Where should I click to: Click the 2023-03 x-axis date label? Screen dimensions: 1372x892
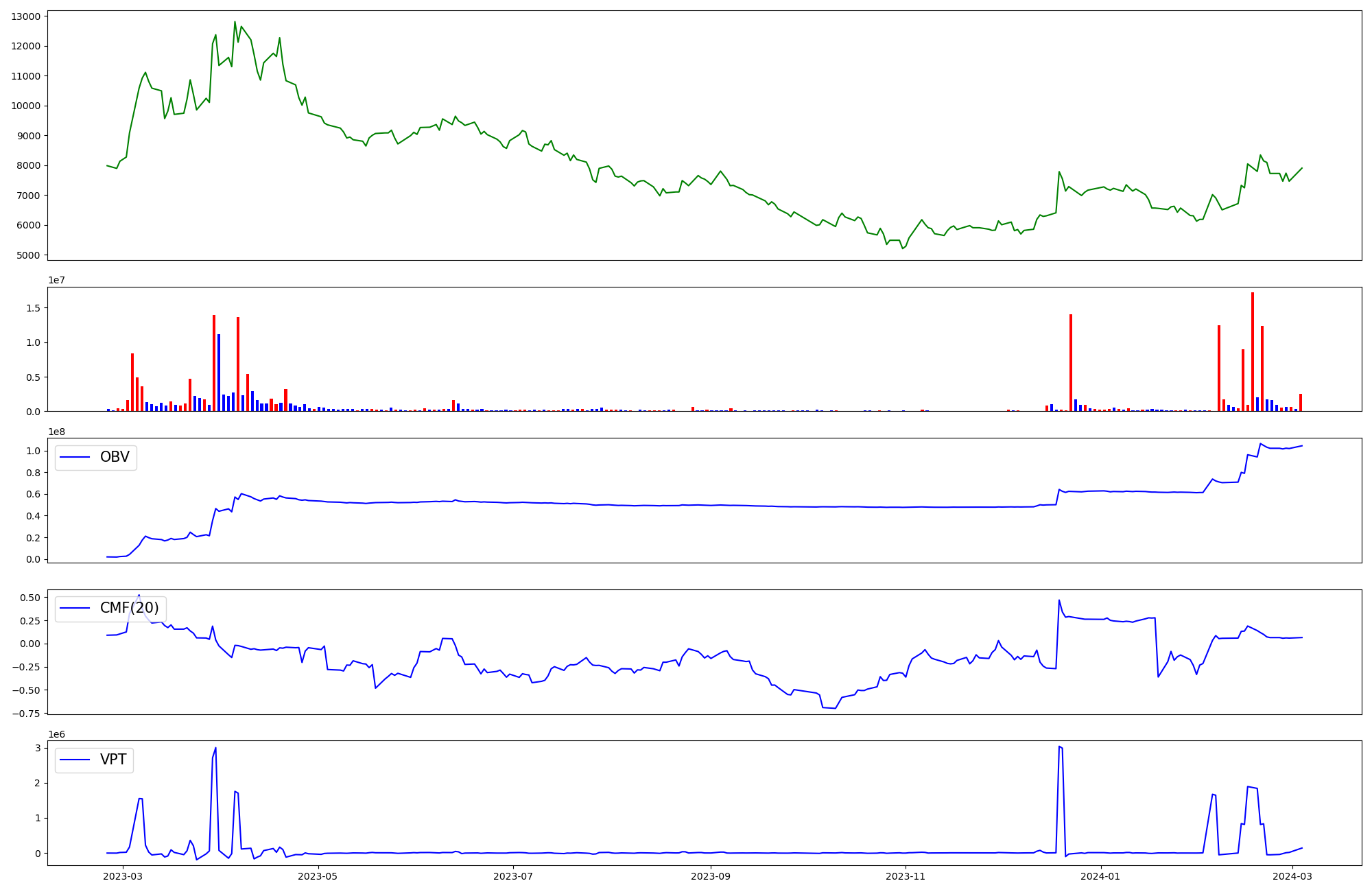coord(123,876)
